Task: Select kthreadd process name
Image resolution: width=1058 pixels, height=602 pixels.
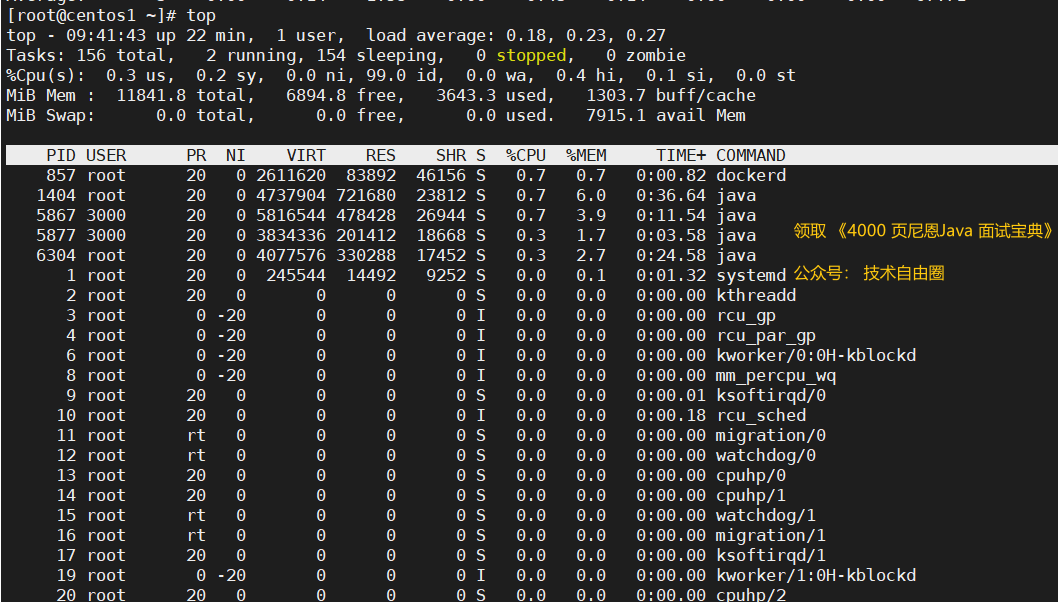Action: point(756,296)
